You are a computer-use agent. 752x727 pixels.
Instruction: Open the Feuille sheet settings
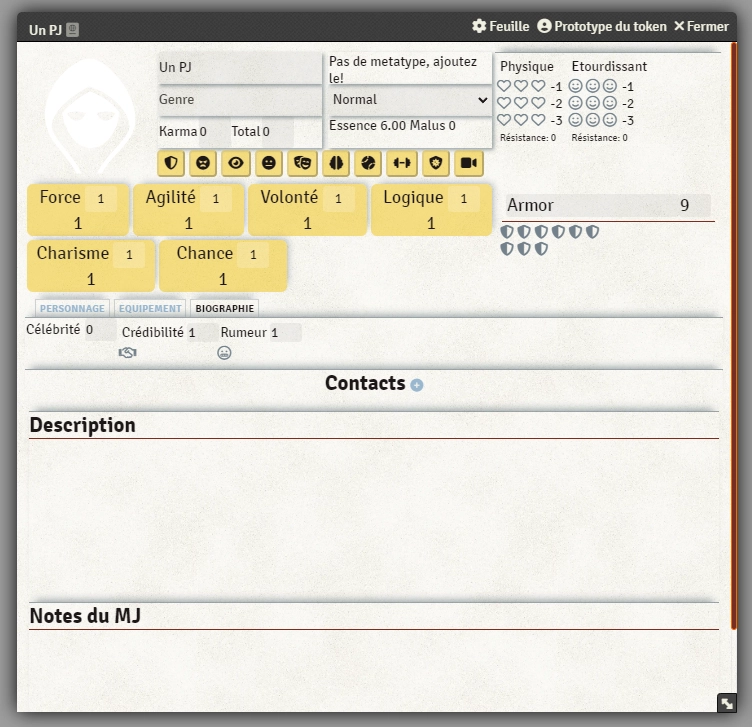(500, 26)
